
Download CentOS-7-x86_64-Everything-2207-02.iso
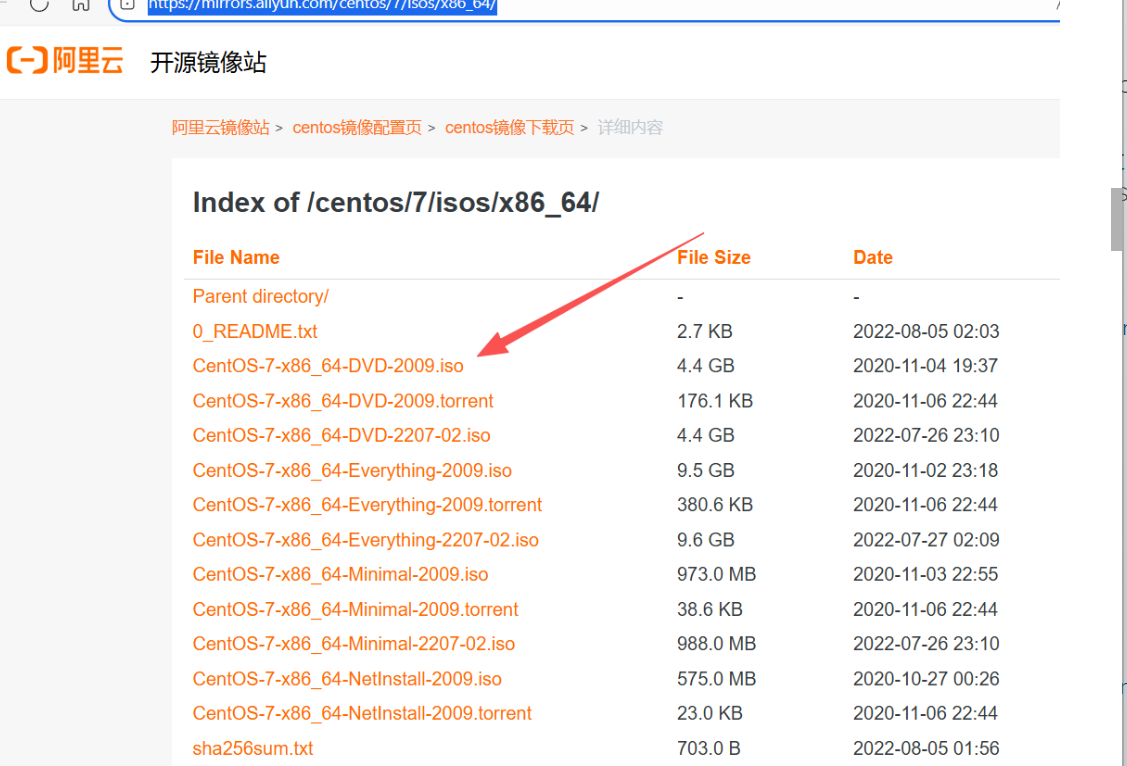tap(365, 540)
